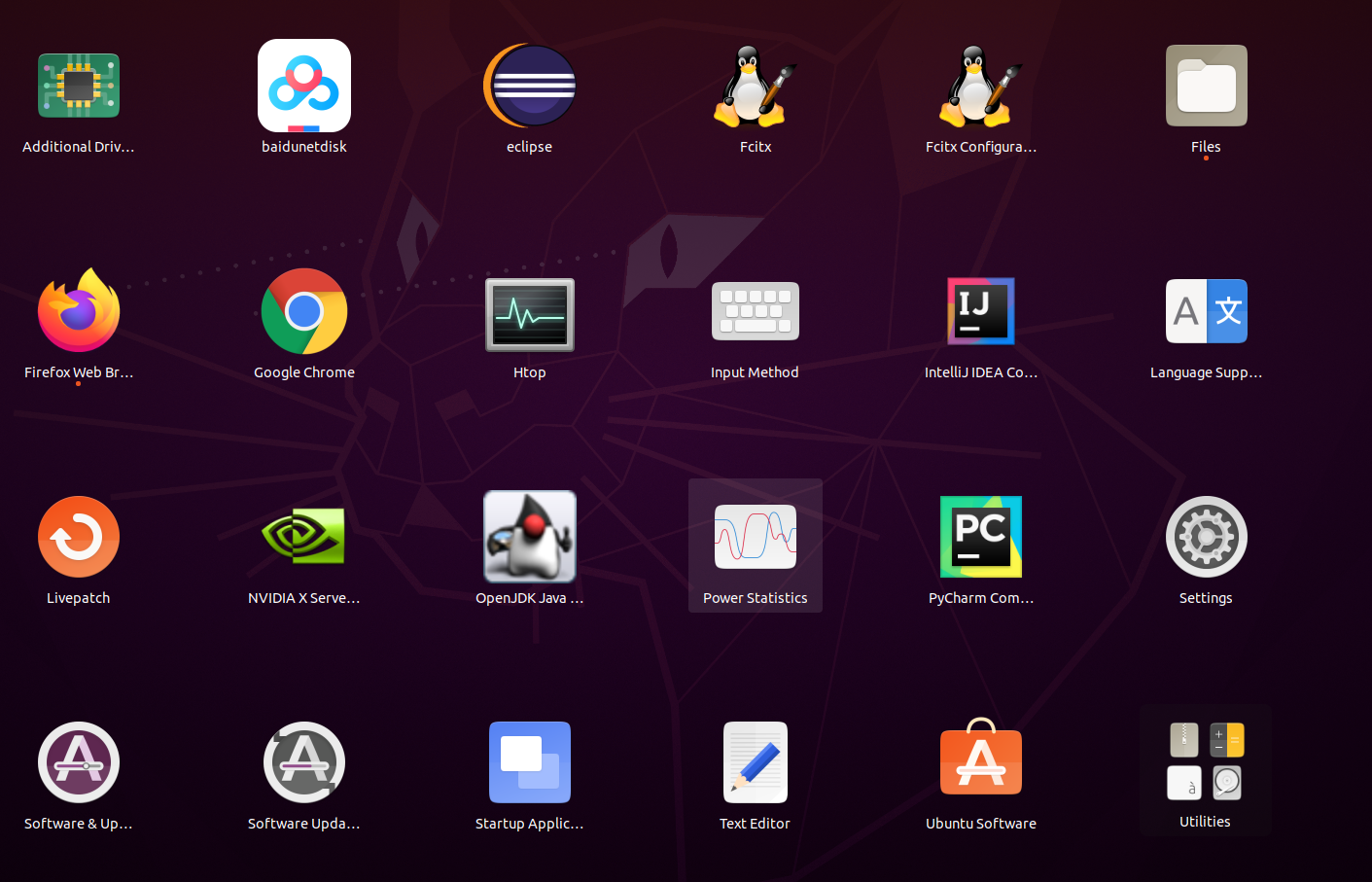Open NVIDIA X Server Settings icon
Viewport: 1372px width, 882px height.
[x=304, y=536]
